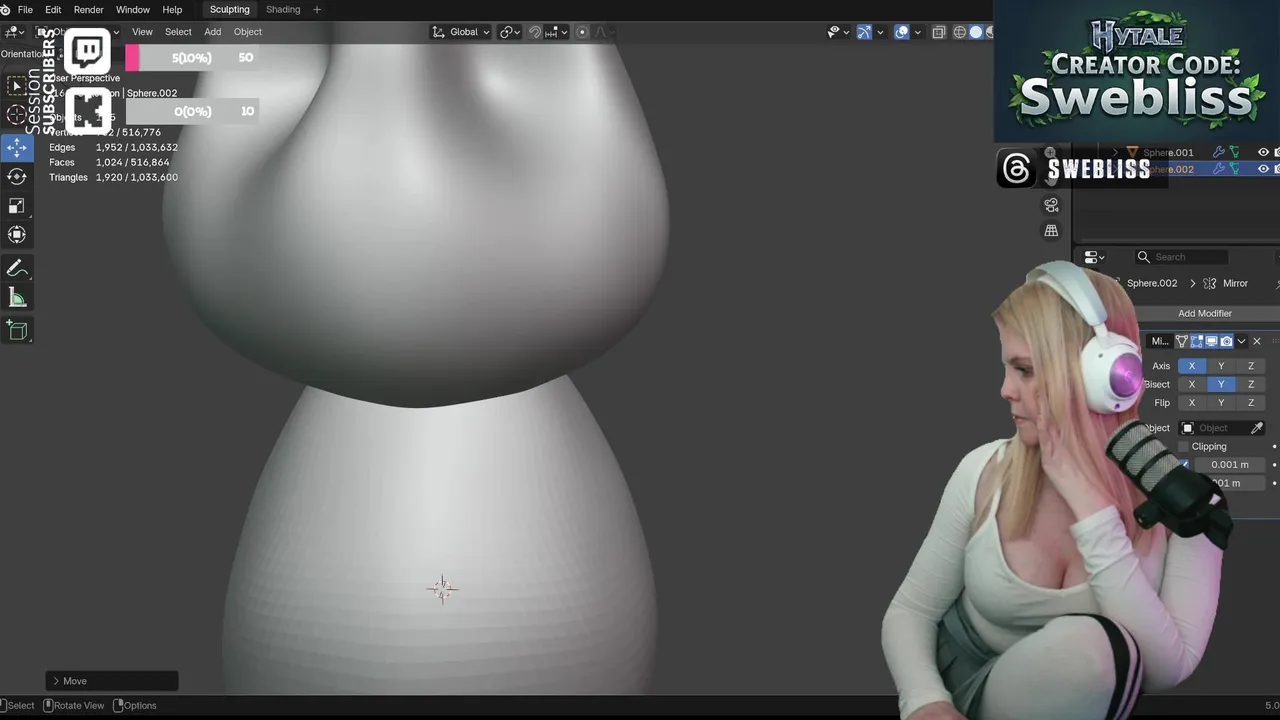Image resolution: width=1280 pixels, height=720 pixels.
Task: Disable mirror Axis X
Action: pyautogui.click(x=1191, y=366)
